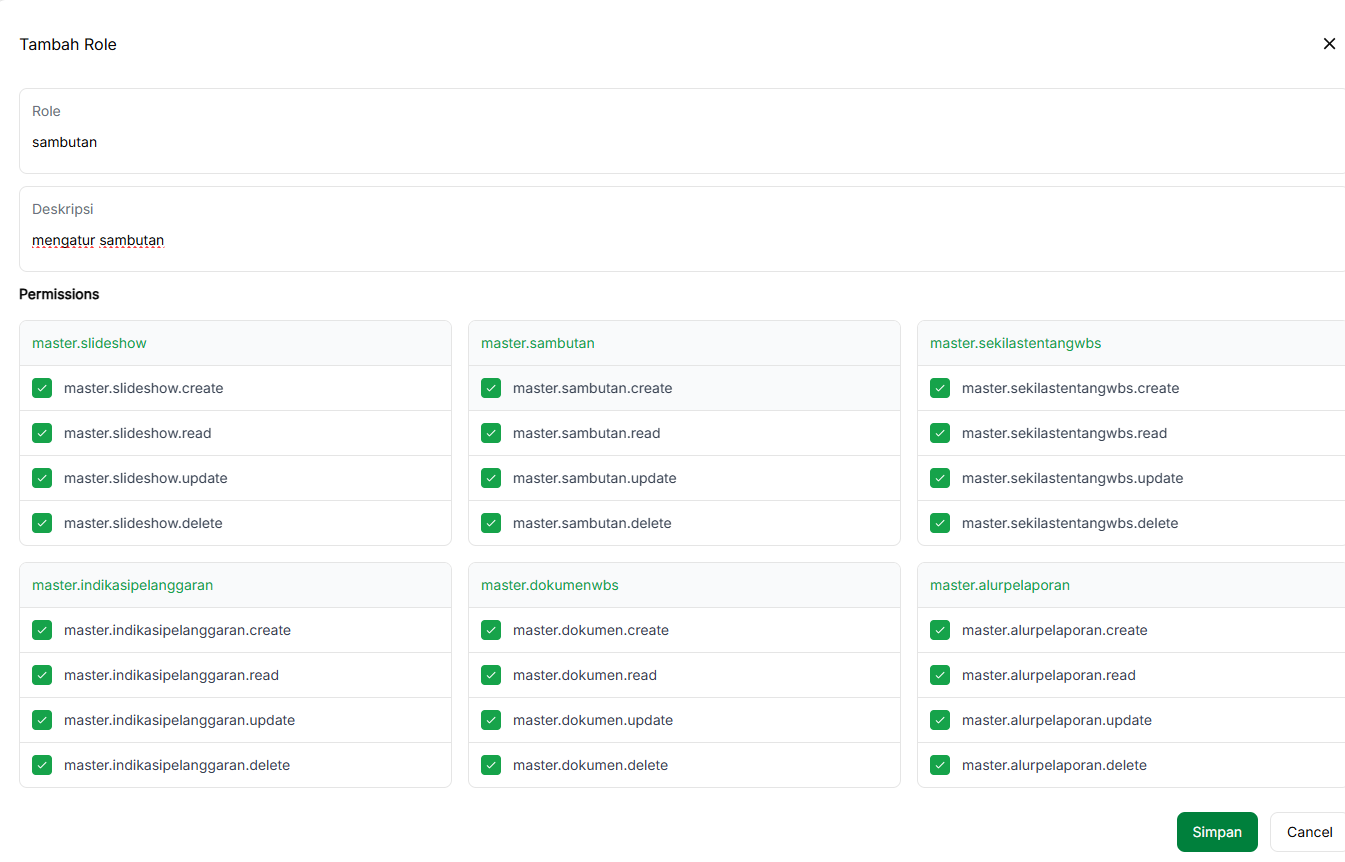Screen dimensions: 1345x862
Task: Click the Role name input field
Action: point(680,142)
